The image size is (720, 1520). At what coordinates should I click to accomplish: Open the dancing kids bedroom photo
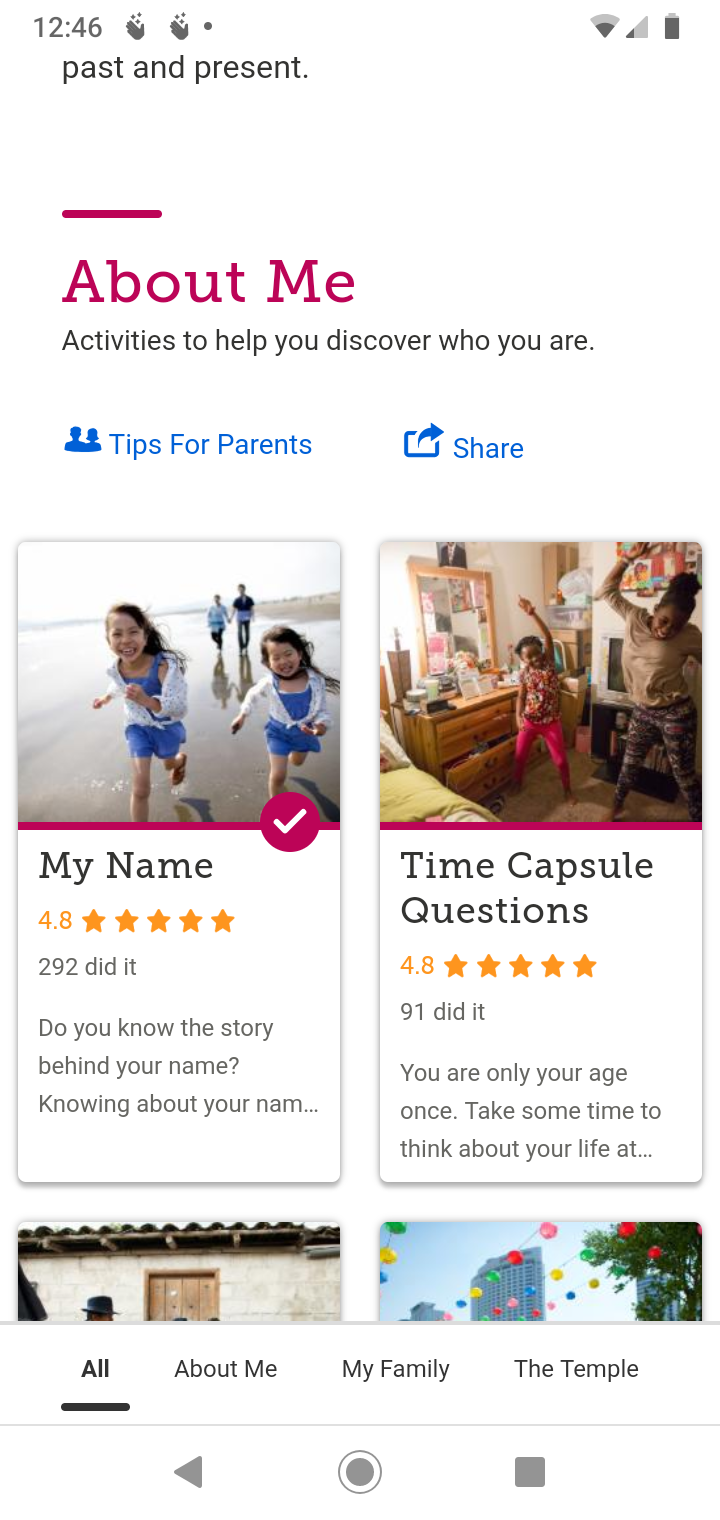(x=541, y=682)
